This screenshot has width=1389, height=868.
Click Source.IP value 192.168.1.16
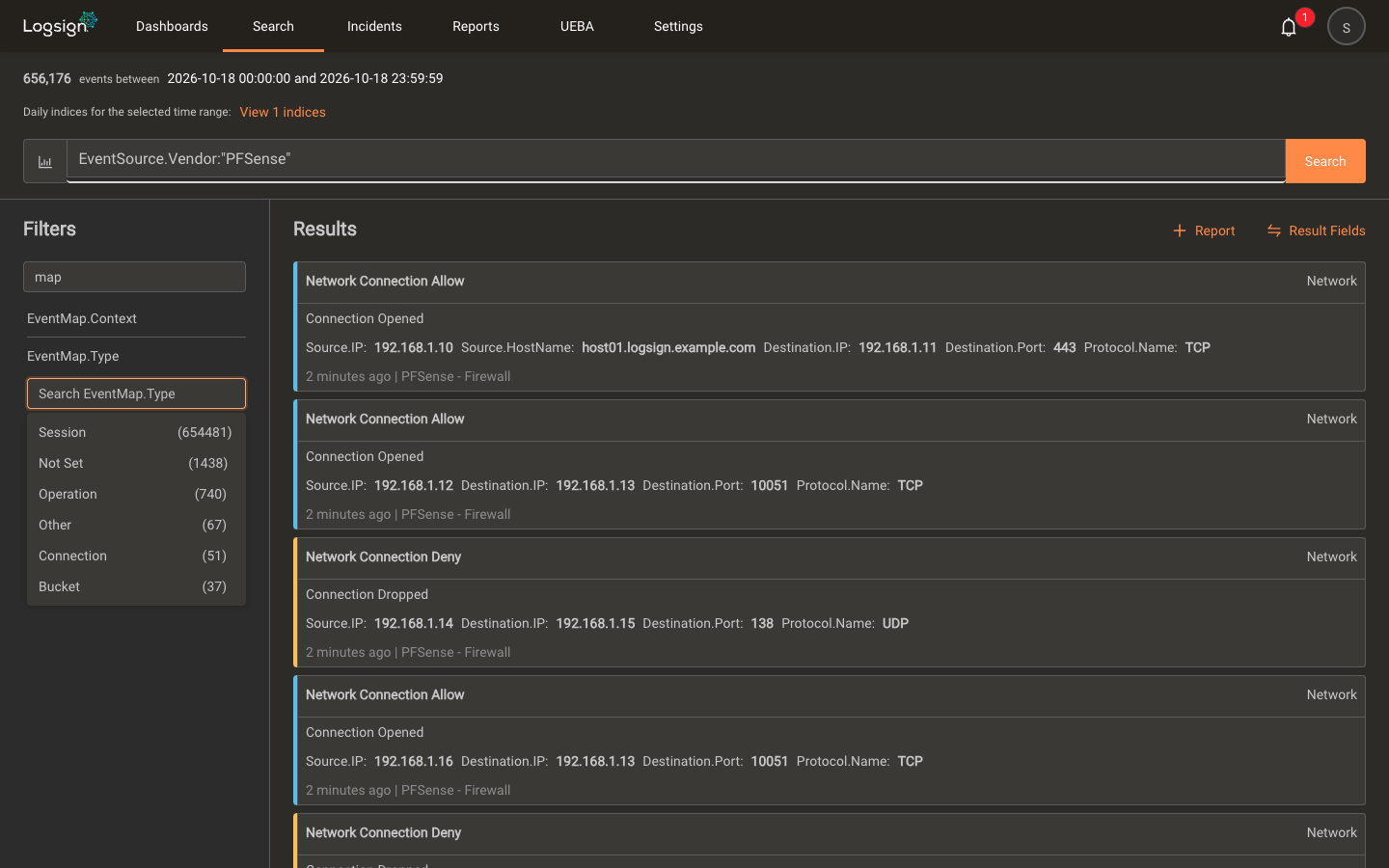click(414, 761)
